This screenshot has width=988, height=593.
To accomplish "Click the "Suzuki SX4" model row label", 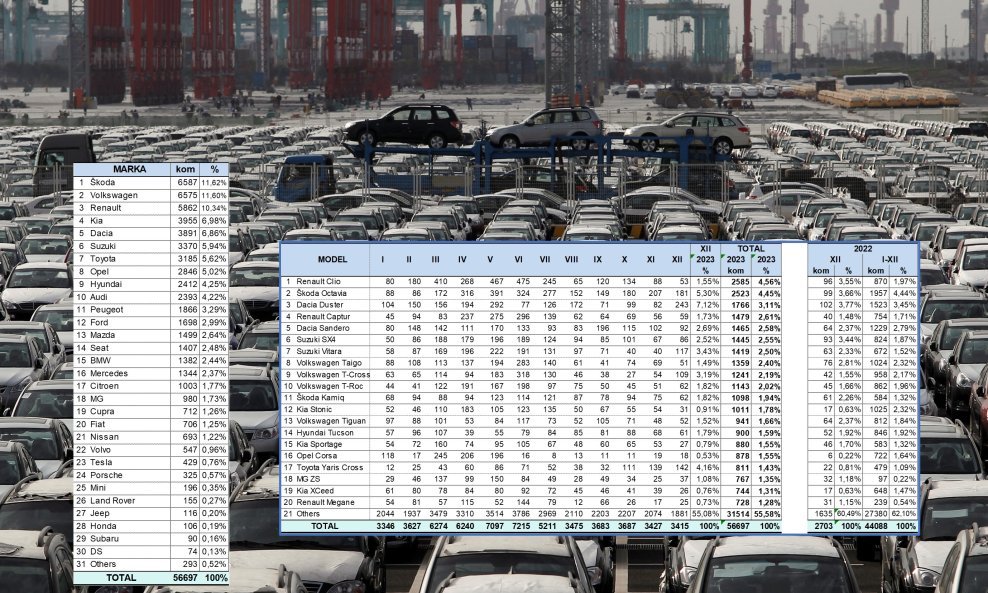I will pos(316,340).
